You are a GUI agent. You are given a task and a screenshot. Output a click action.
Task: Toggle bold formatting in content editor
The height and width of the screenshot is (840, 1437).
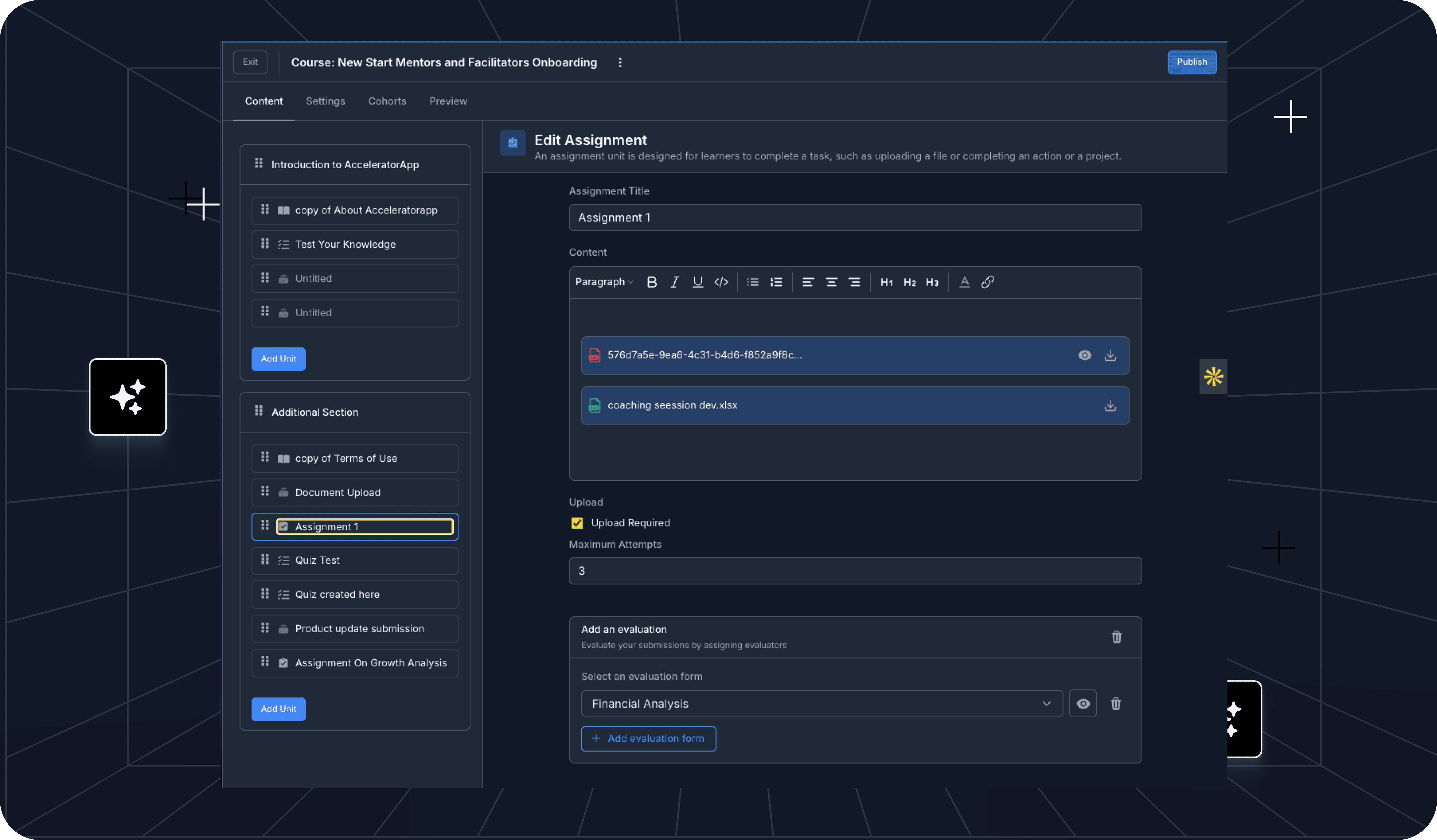coord(652,282)
